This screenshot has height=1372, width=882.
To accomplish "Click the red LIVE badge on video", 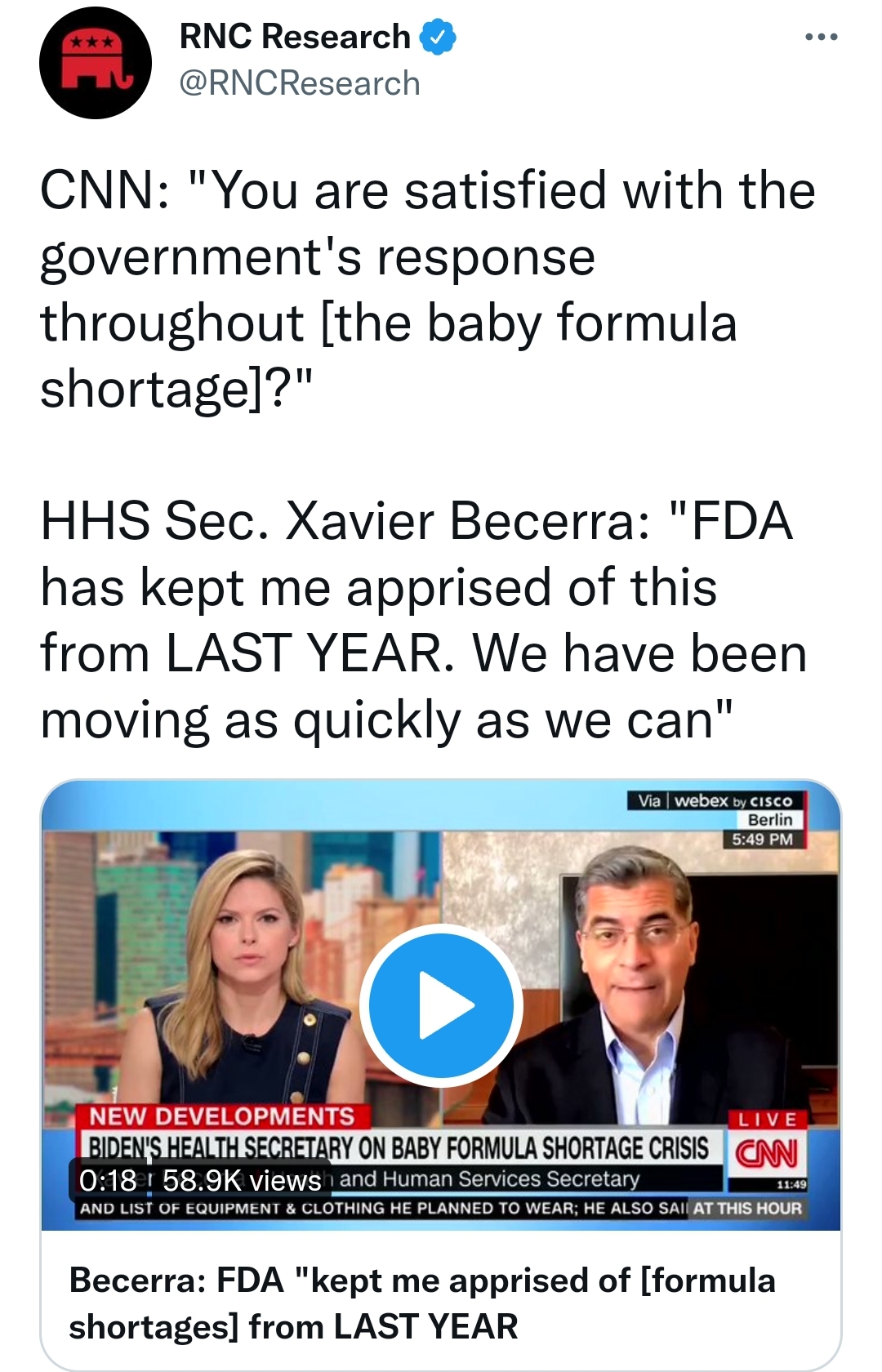I will pyautogui.click(x=767, y=1119).
